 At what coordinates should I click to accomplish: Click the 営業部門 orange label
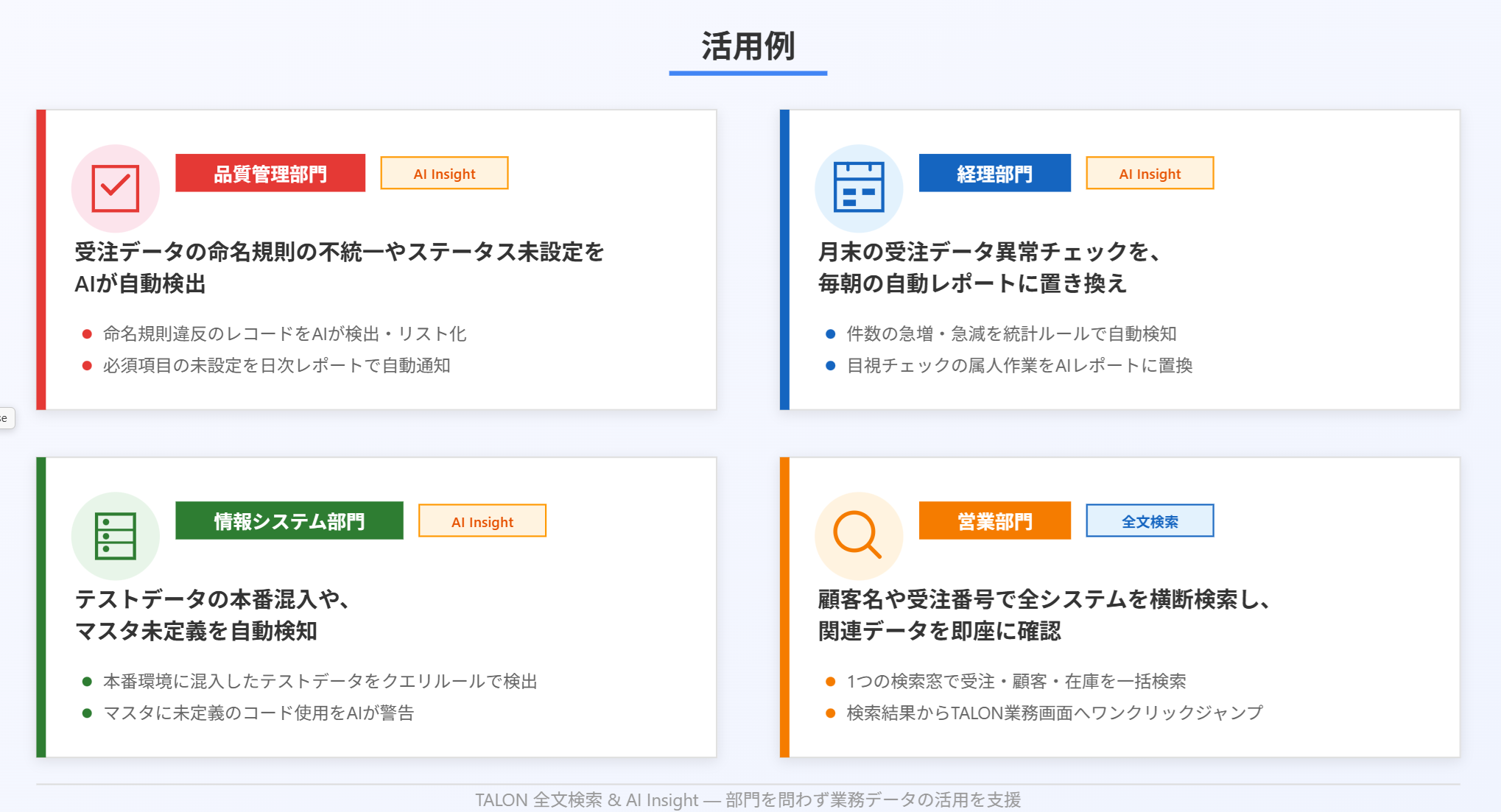994,521
